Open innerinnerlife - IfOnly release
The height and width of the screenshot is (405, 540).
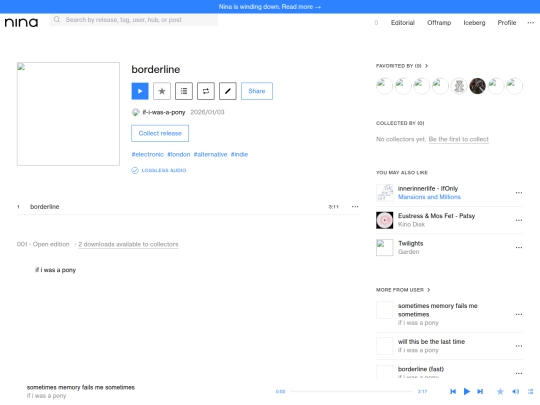pos(428,188)
